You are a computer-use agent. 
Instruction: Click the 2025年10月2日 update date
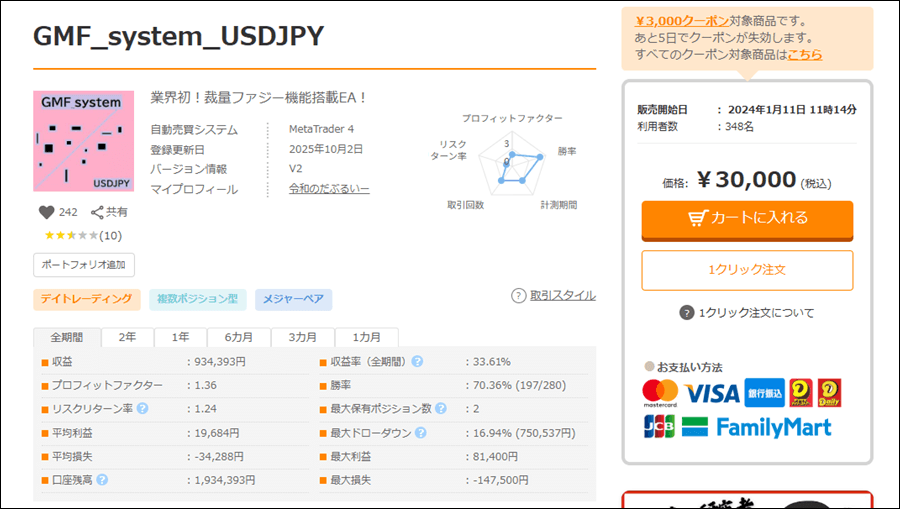(326, 149)
